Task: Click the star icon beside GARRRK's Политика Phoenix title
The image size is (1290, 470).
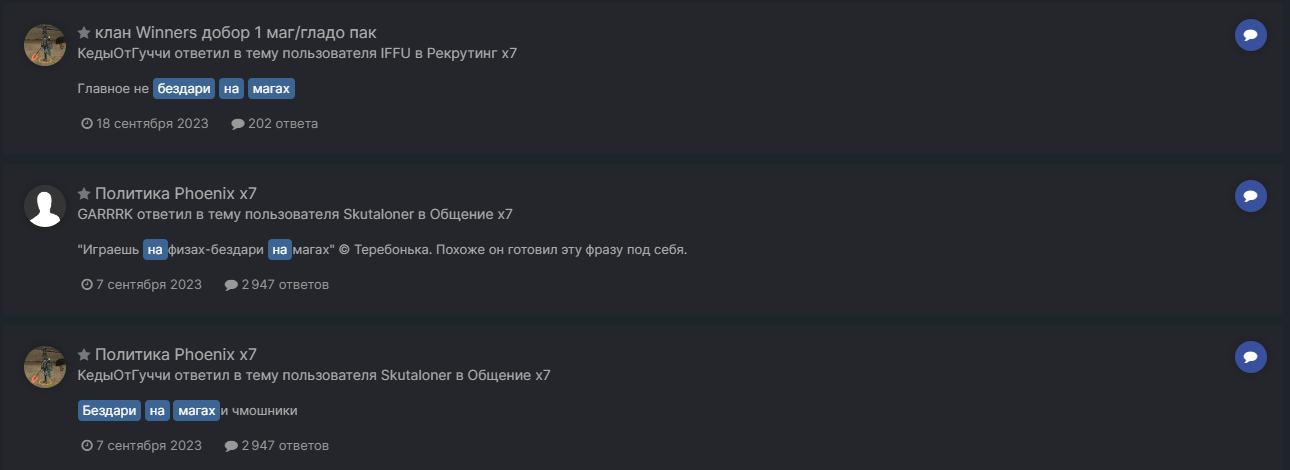Action: pyautogui.click(x=84, y=194)
